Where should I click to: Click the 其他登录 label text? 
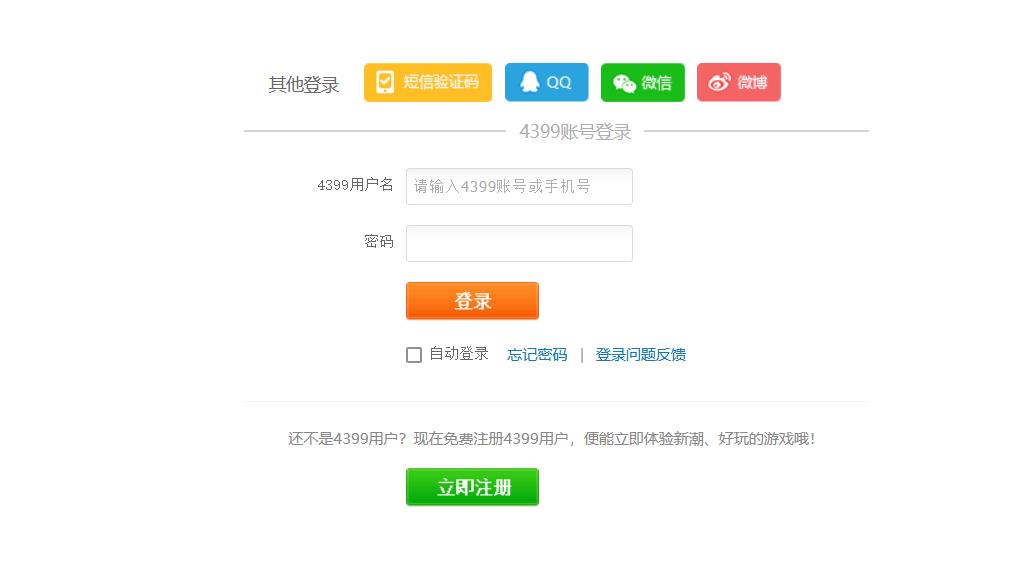tap(304, 85)
